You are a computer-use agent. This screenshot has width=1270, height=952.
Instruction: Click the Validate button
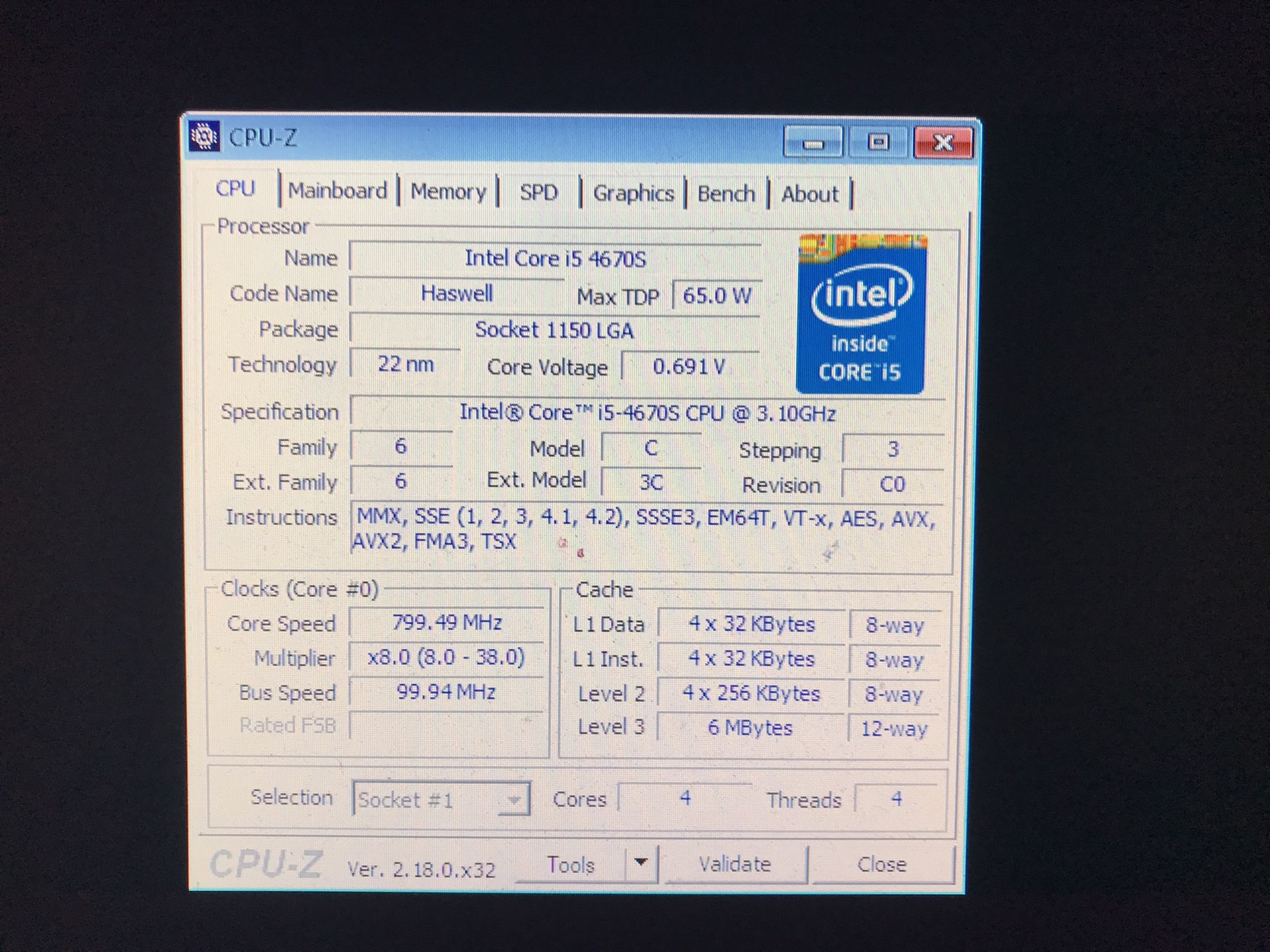(x=735, y=865)
